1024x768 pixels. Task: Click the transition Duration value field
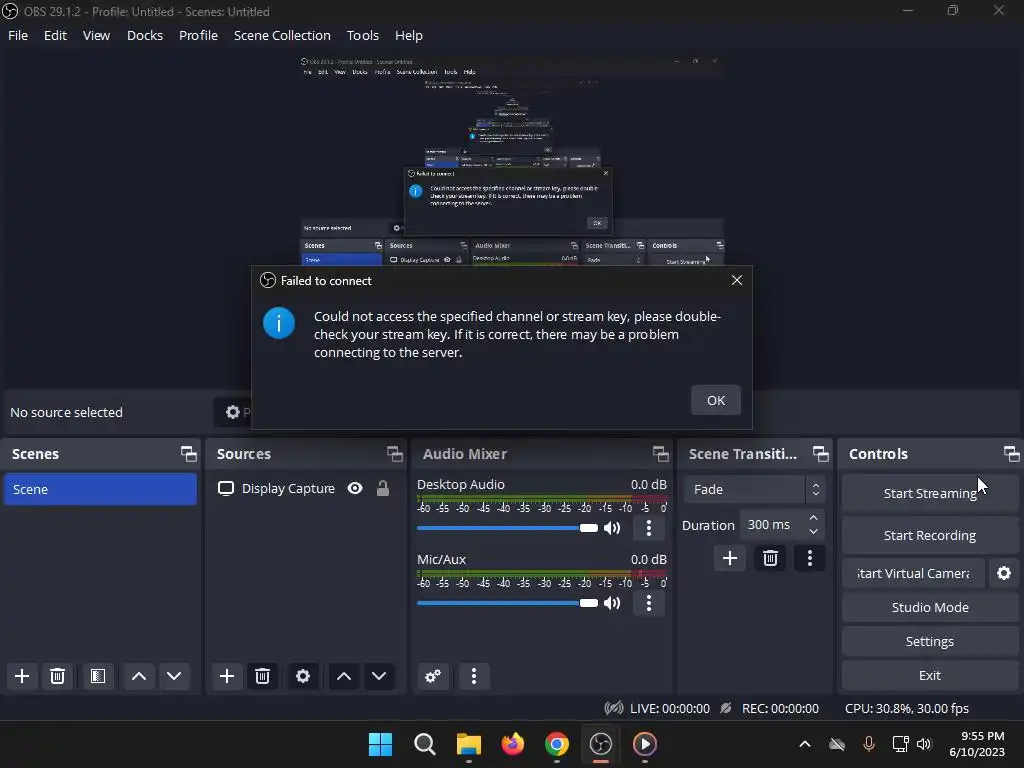click(773, 524)
